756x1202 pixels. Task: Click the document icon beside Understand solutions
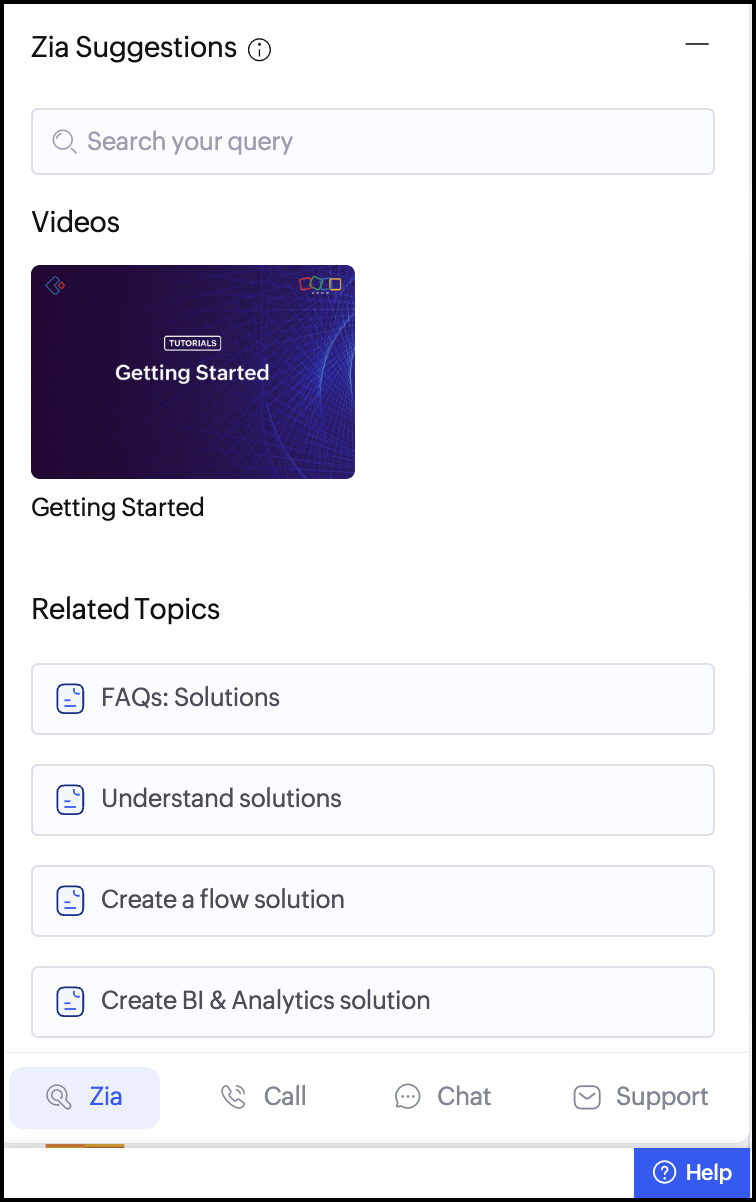[x=70, y=799]
